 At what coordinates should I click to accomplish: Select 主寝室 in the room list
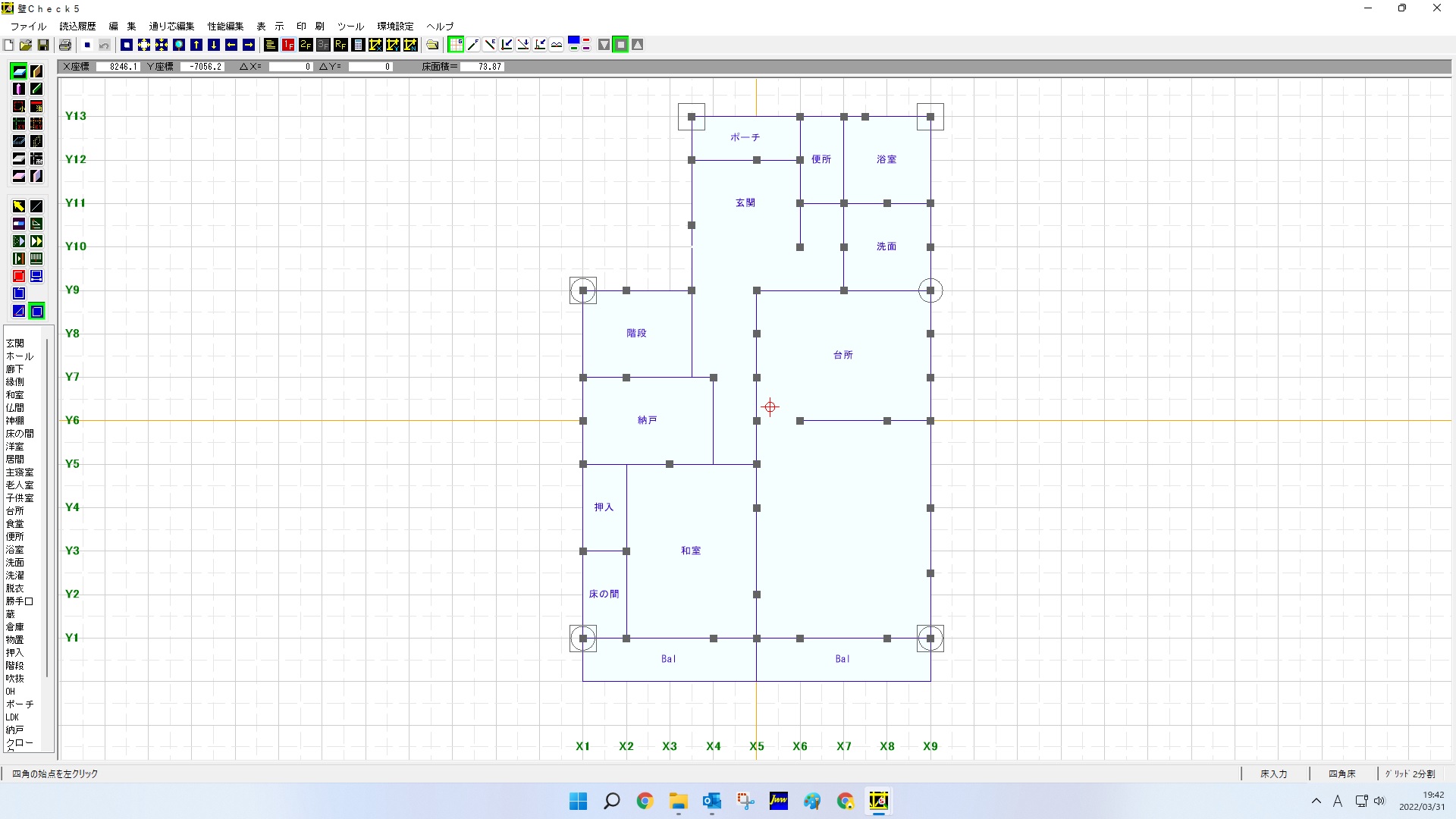click(20, 472)
